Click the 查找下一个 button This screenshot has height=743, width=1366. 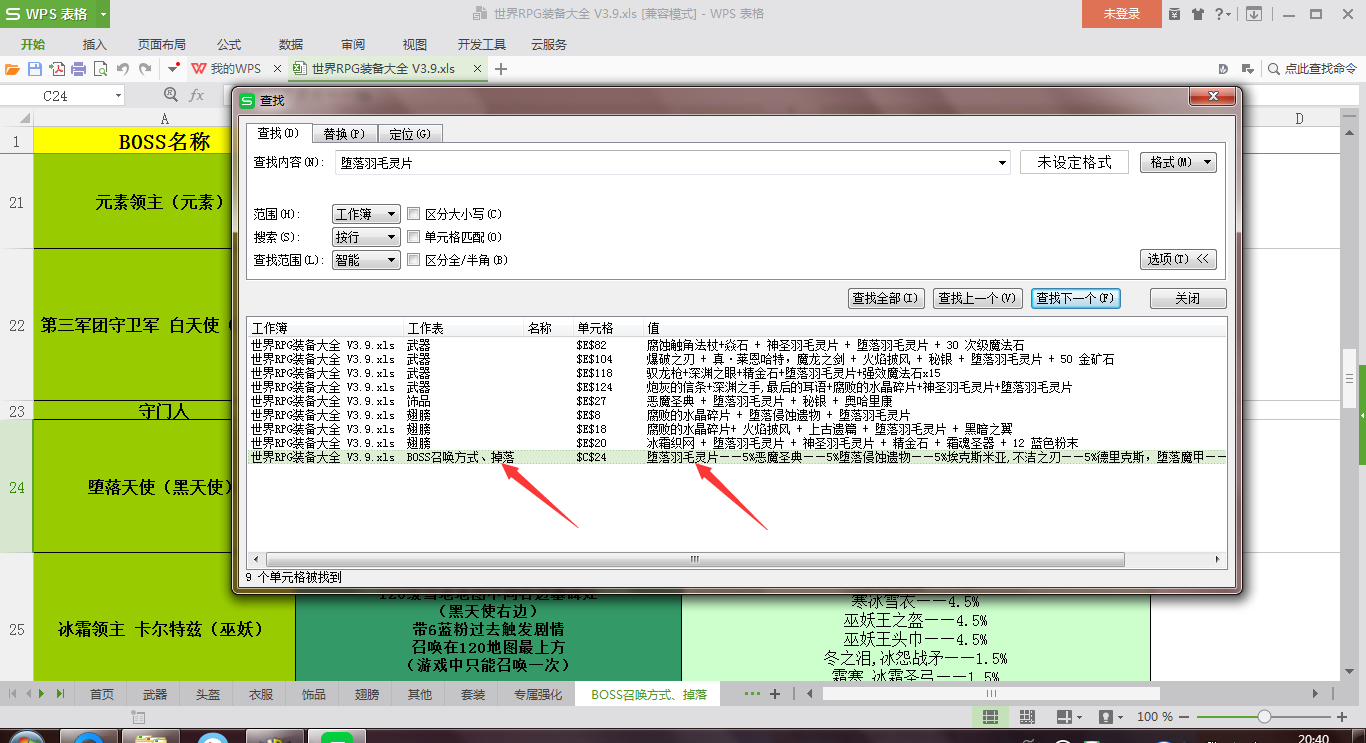tap(1076, 298)
